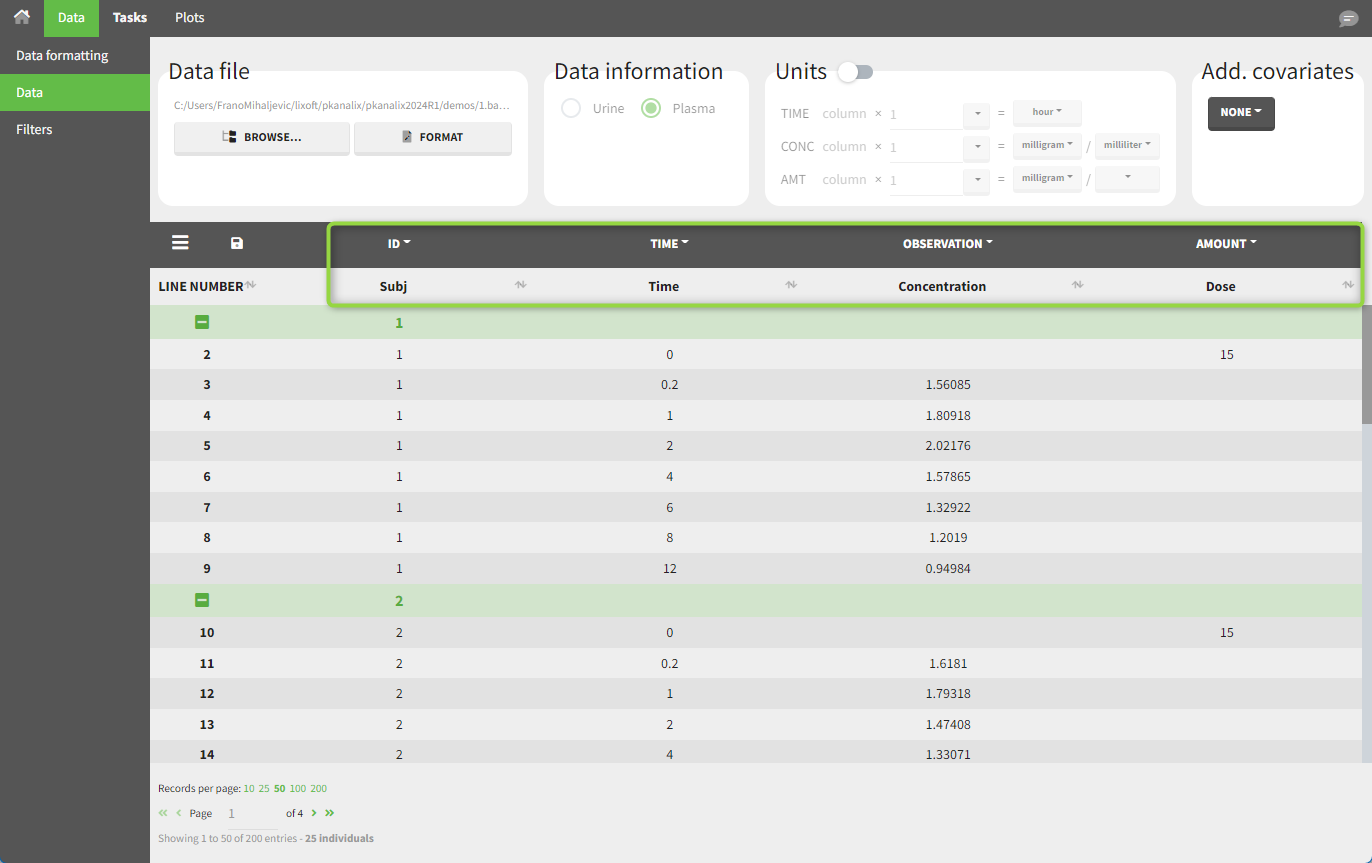
Task: Go to the last page arrow
Action: [x=330, y=813]
